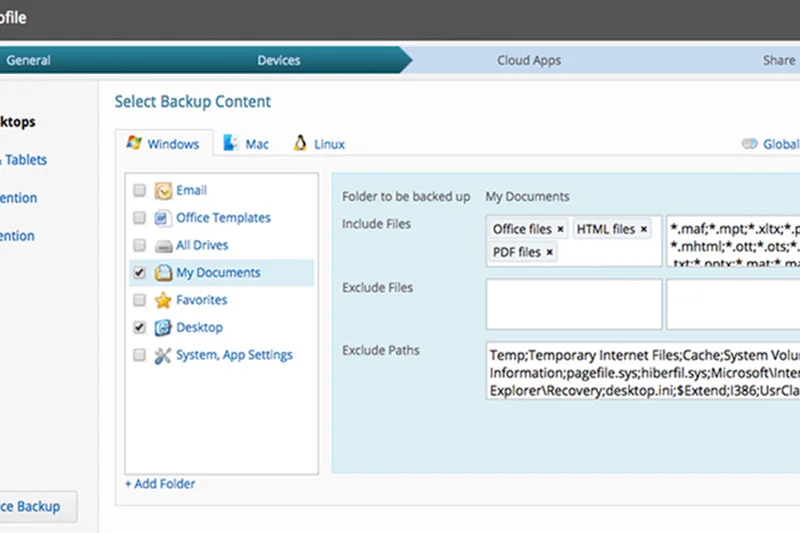Image resolution: width=800 pixels, height=533 pixels.
Task: Go to the Cloud Apps step
Action: point(529,60)
